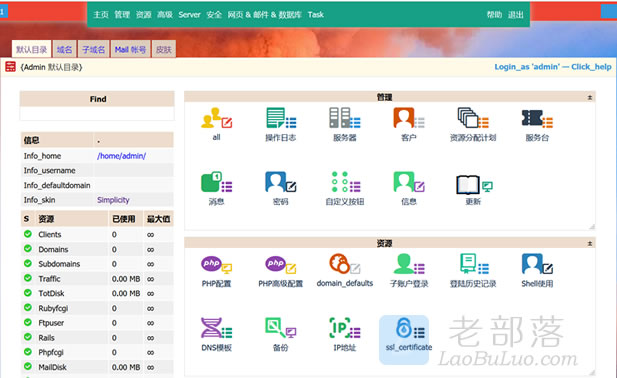Screen dimensions: 617x378
Task: Click the Traffic resource row label
Action: click(x=49, y=279)
